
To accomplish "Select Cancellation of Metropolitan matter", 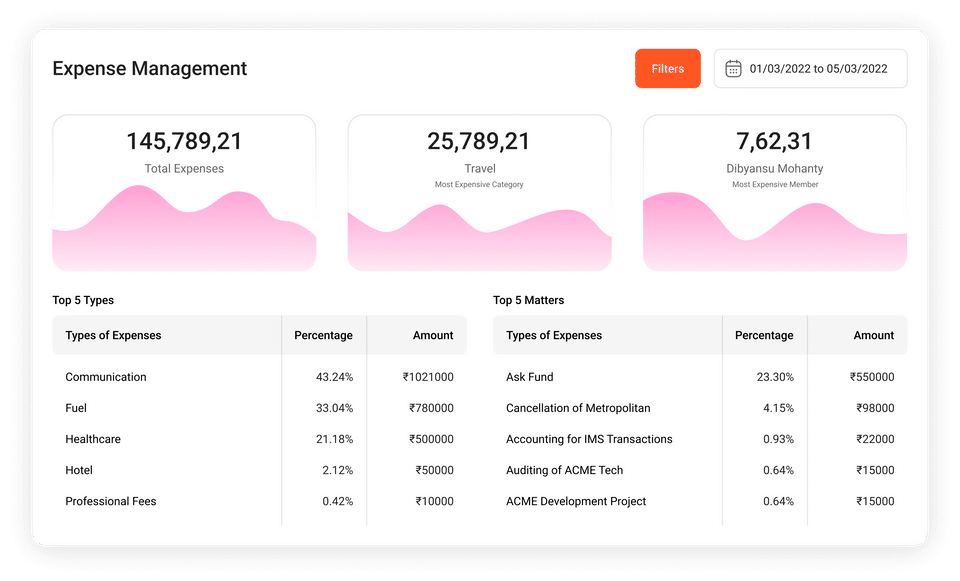I will (578, 408).
